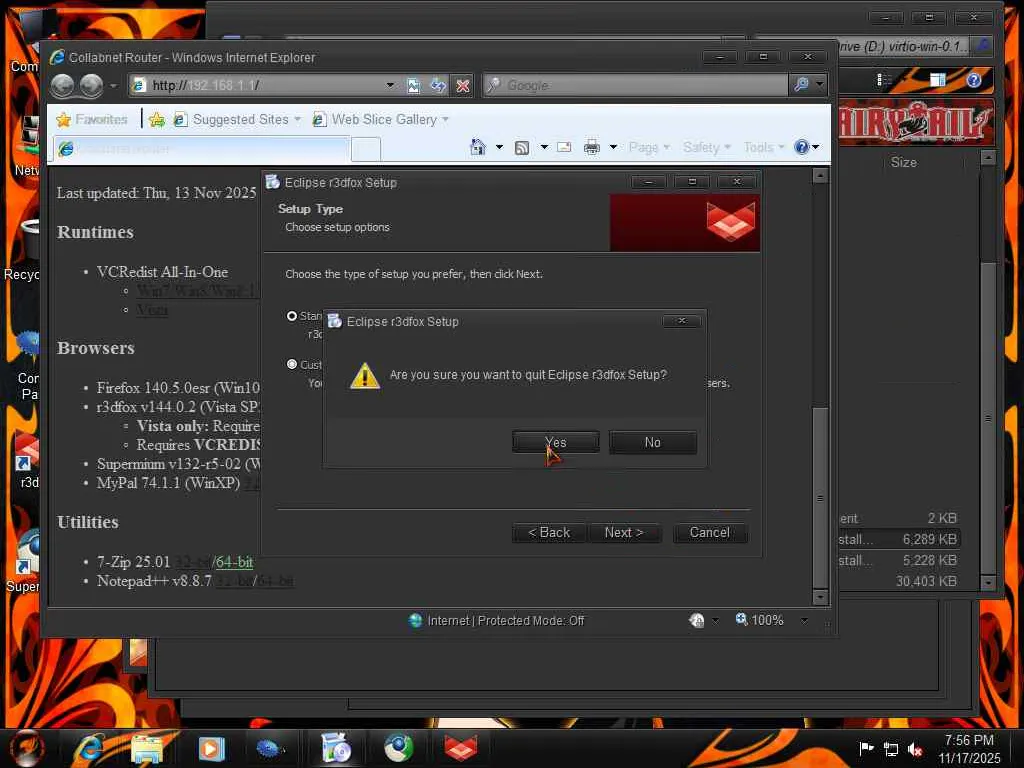The width and height of the screenshot is (1024, 768).
Task: Open the Tools menu
Action: click(x=764, y=148)
